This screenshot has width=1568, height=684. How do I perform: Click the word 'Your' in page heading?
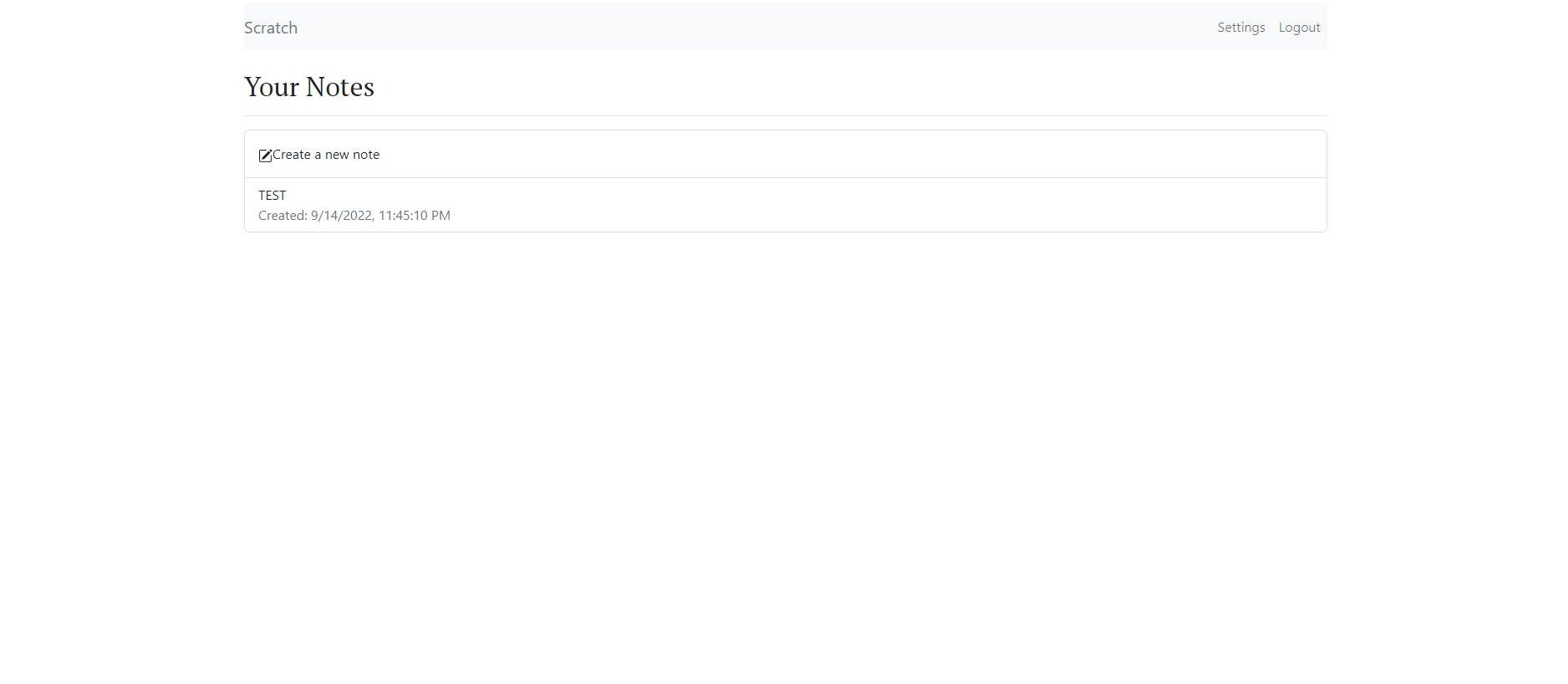click(x=272, y=87)
